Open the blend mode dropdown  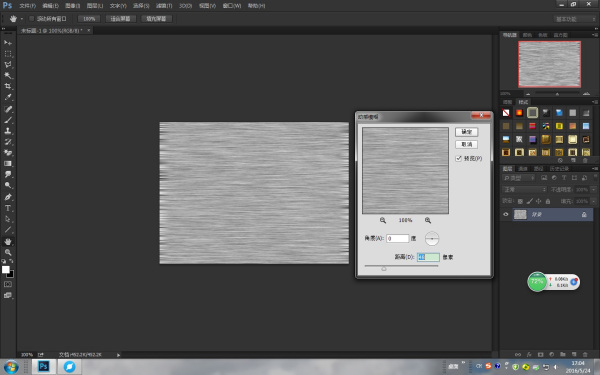pyautogui.click(x=524, y=189)
